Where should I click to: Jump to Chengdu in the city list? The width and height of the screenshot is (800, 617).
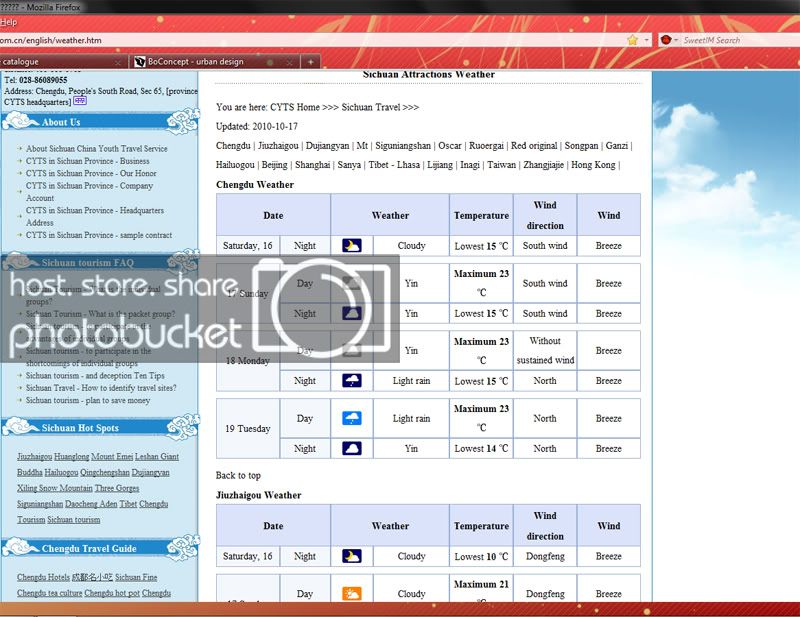coord(233,145)
